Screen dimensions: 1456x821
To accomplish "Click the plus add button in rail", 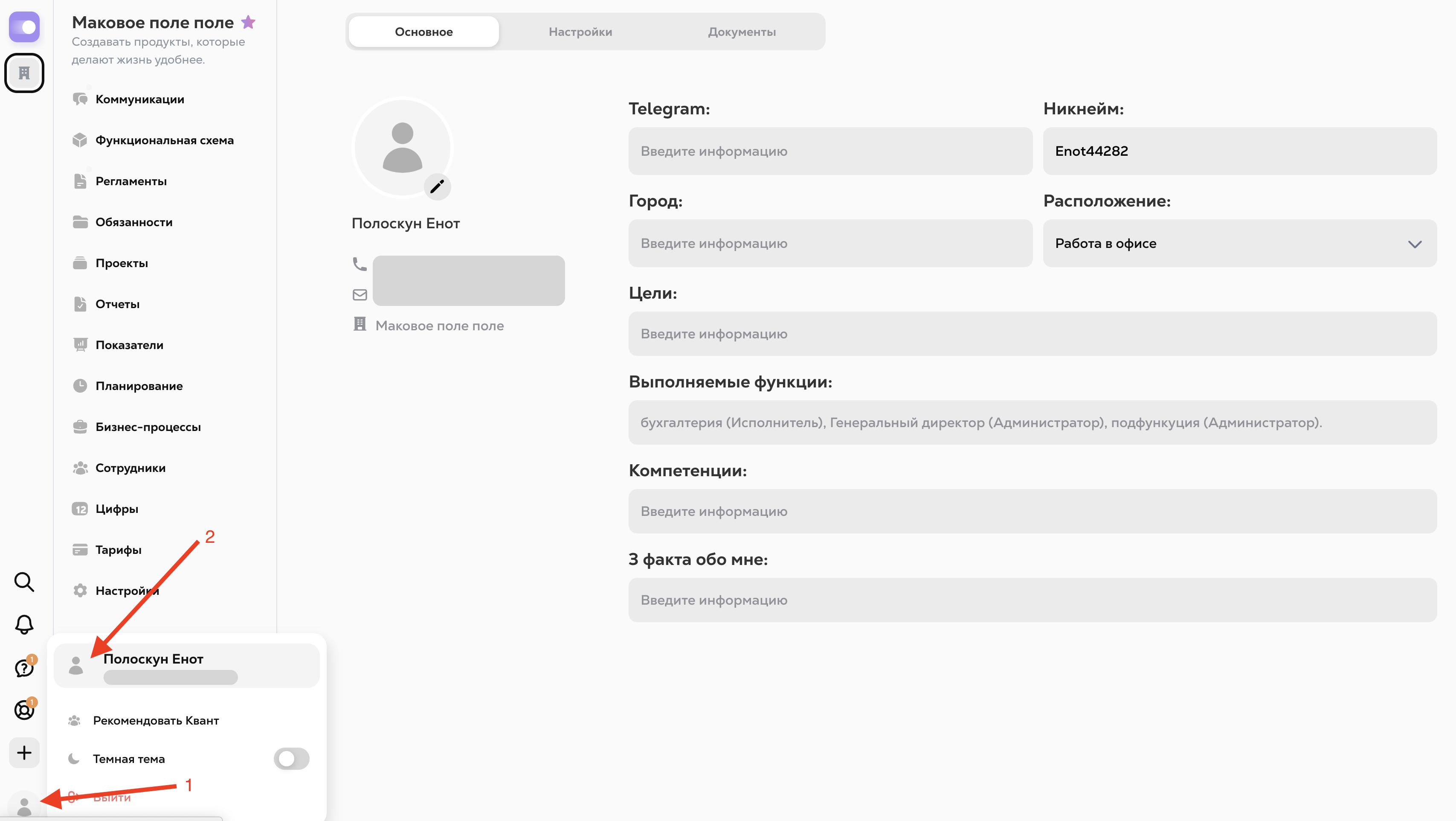I will click(x=24, y=753).
